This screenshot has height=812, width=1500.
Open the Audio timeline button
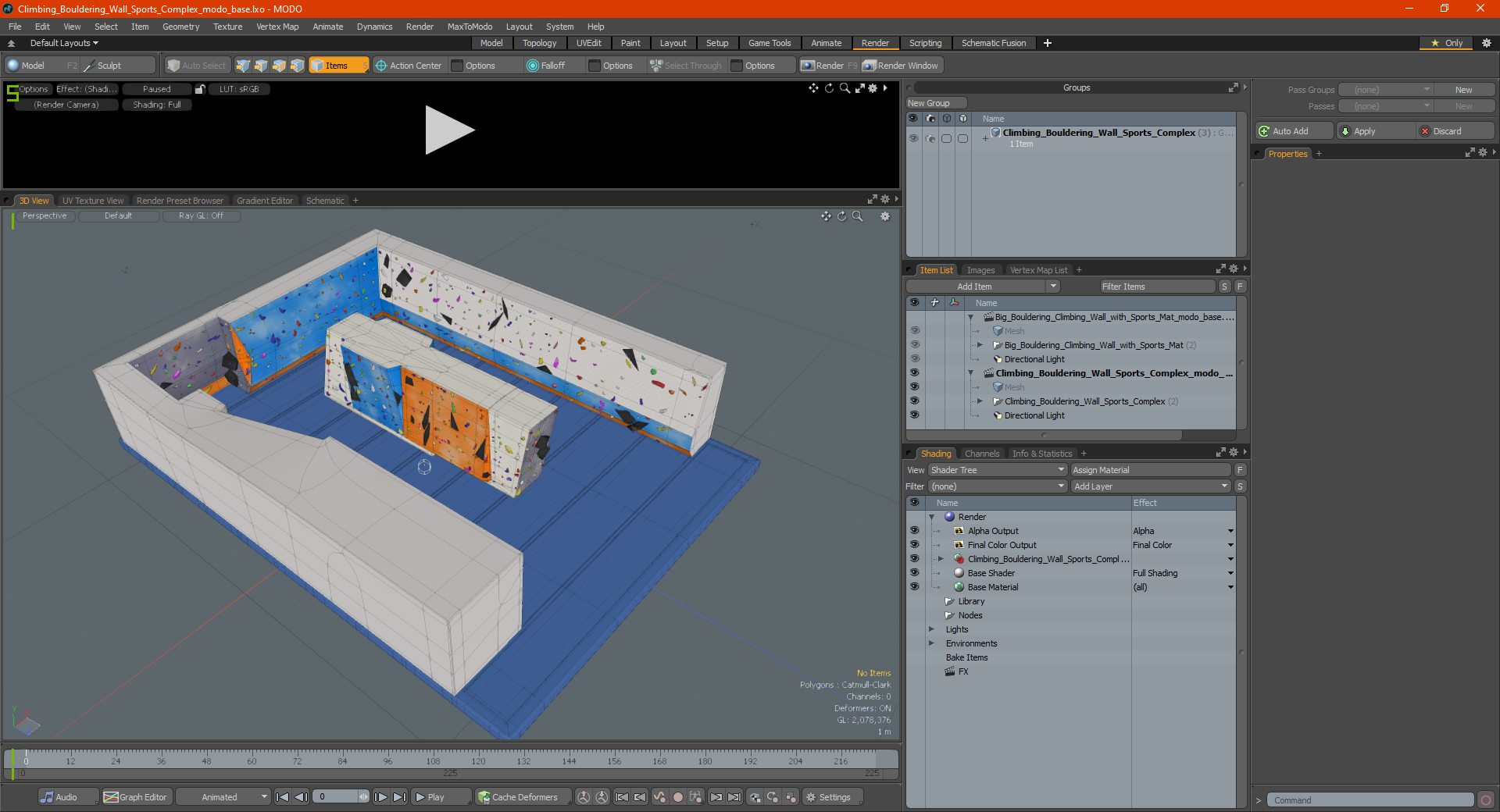tap(68, 797)
